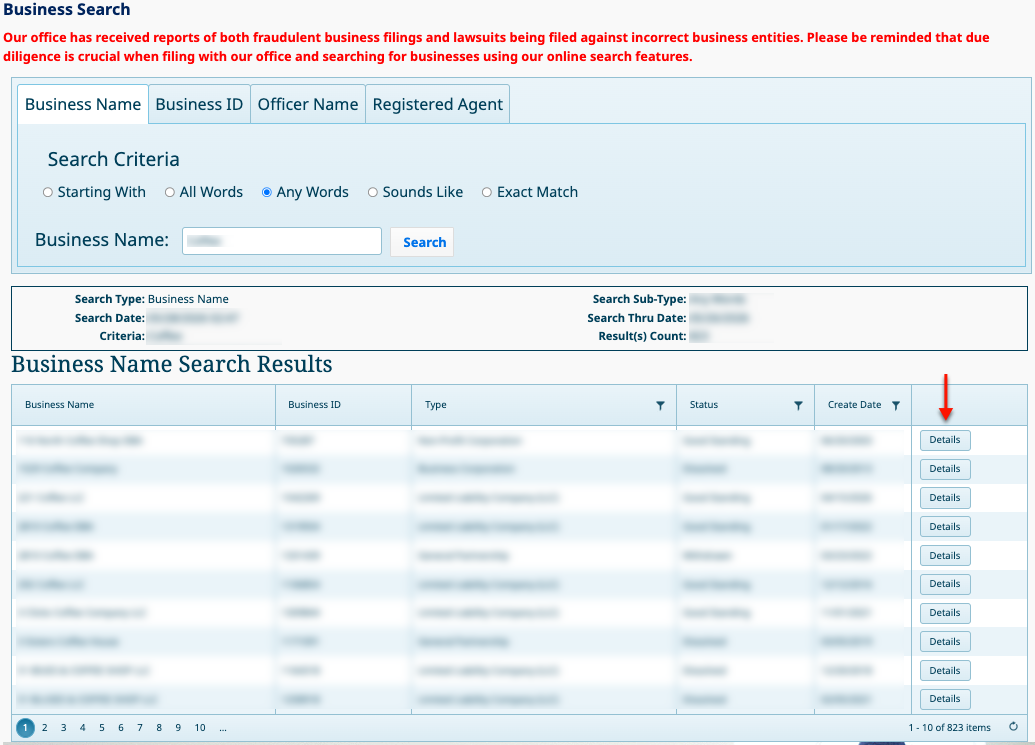This screenshot has height=745, width=1035.
Task: Go to results page 9
Action: [x=178, y=728]
